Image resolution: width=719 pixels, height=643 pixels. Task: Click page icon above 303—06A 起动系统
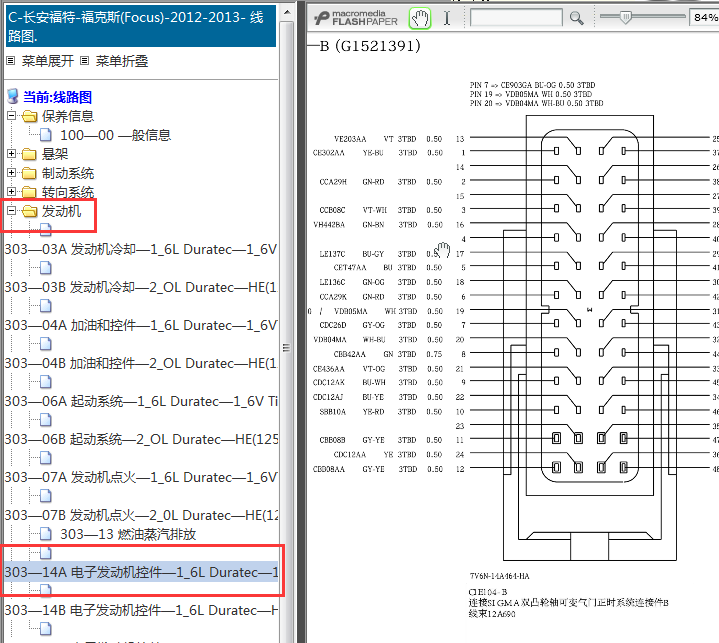(45, 382)
